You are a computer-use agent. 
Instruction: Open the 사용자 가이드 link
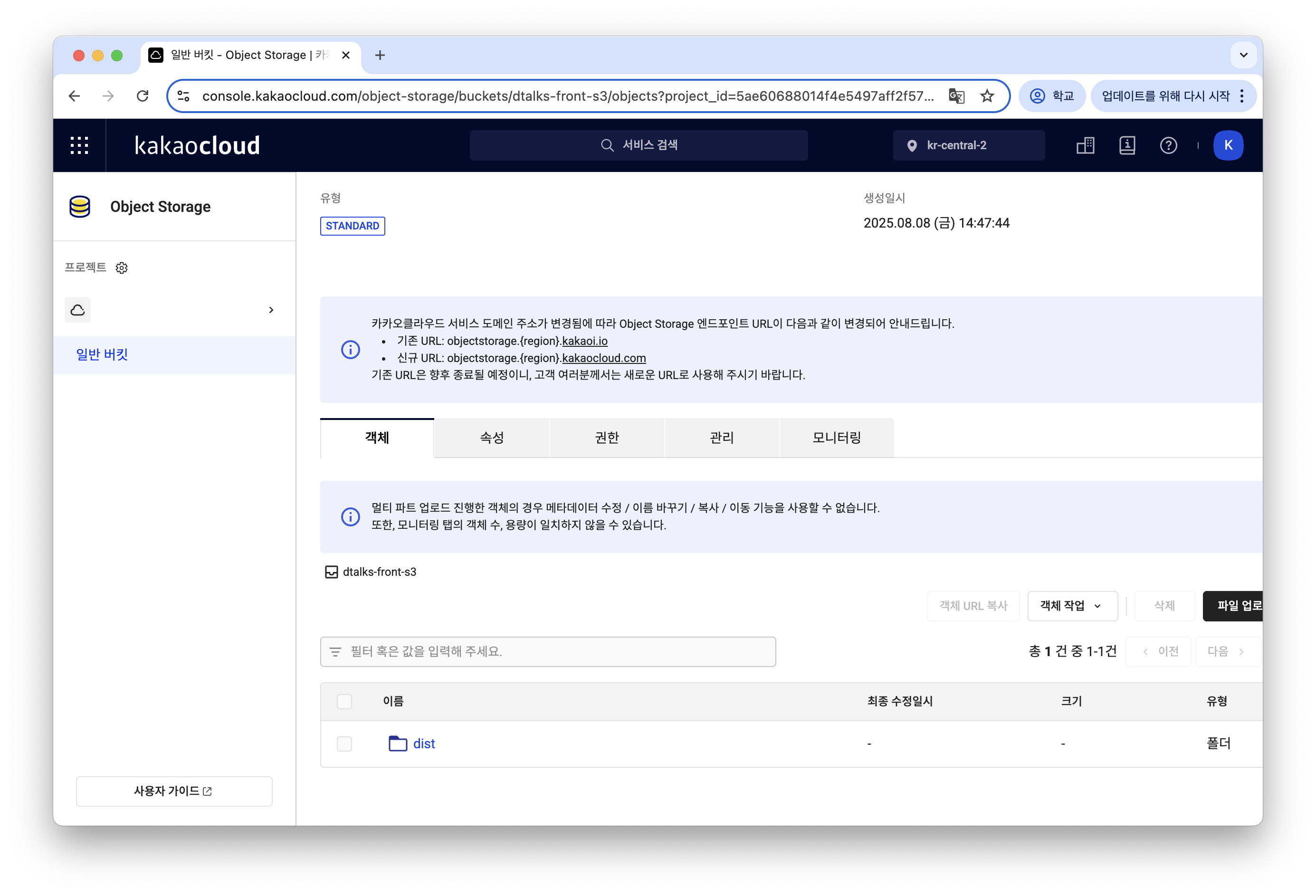point(174,791)
